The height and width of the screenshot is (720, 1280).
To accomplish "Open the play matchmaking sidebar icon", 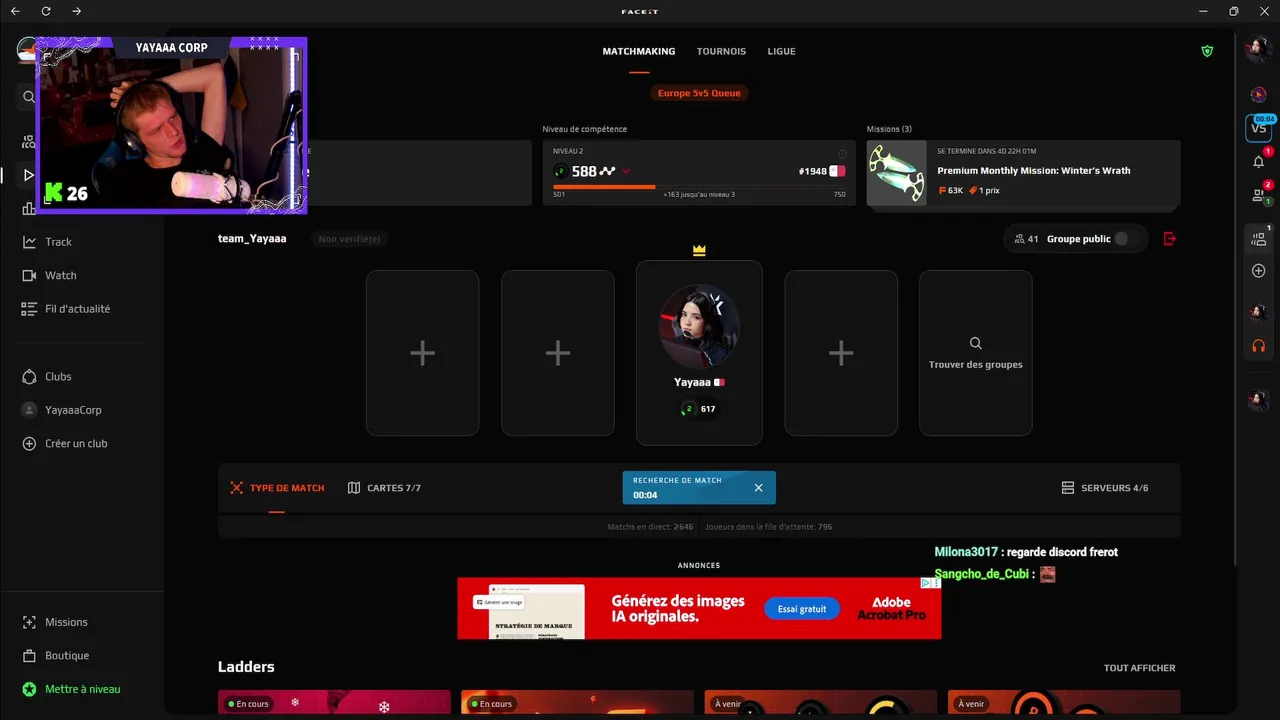I will tap(28, 175).
